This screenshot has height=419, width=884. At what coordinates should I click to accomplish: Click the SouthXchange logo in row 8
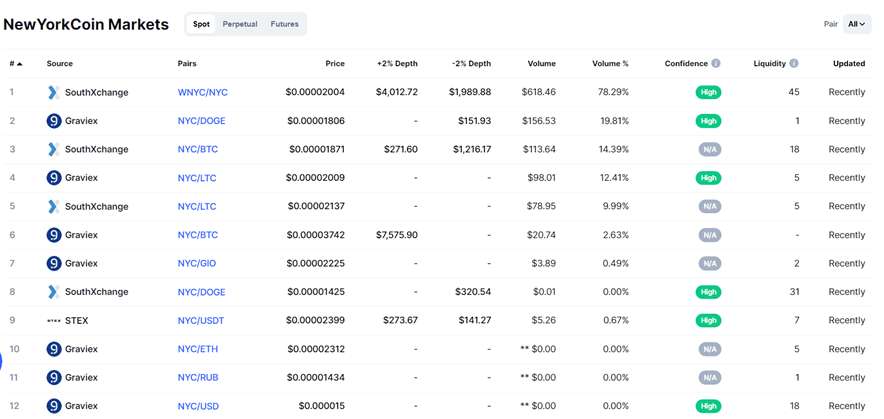coord(54,292)
